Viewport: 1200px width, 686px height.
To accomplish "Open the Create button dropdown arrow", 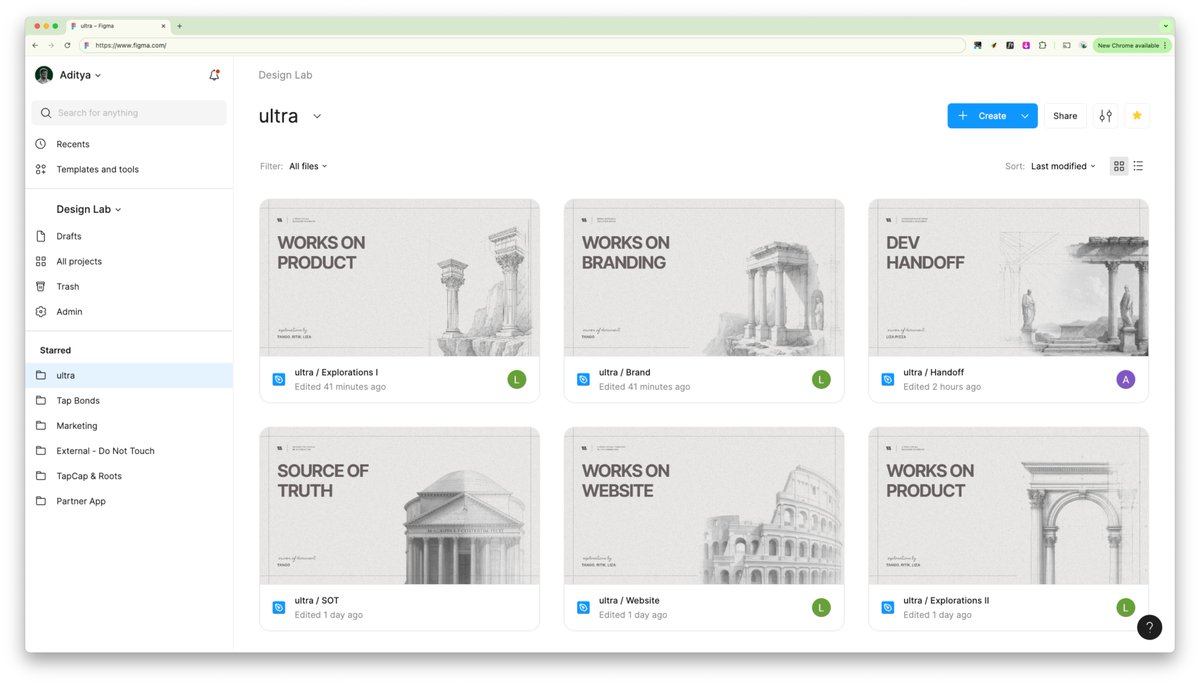I will pyautogui.click(x=1025, y=116).
